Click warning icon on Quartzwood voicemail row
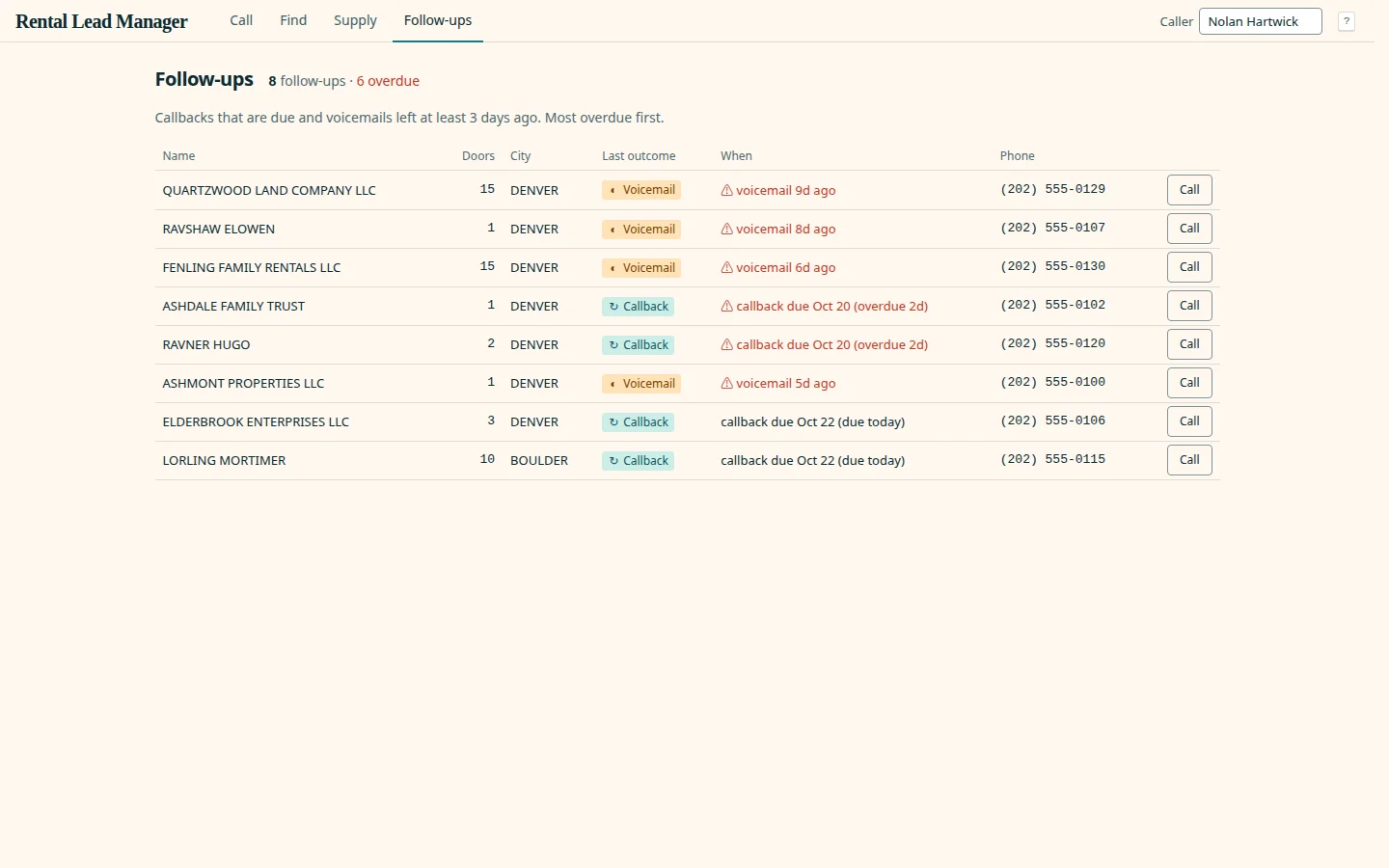This screenshot has height=868, width=1389. pos(727,190)
